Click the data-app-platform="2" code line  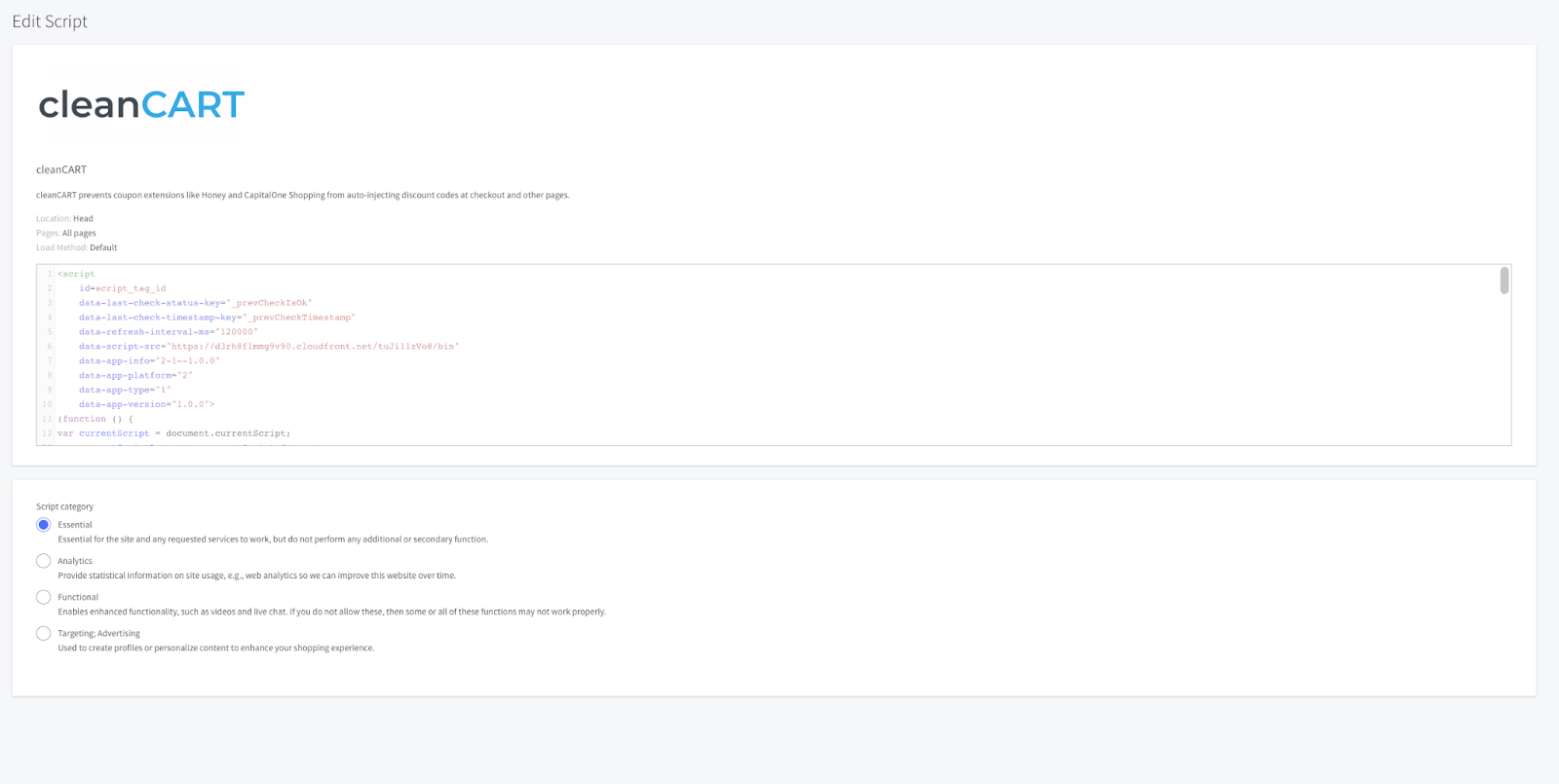point(135,375)
